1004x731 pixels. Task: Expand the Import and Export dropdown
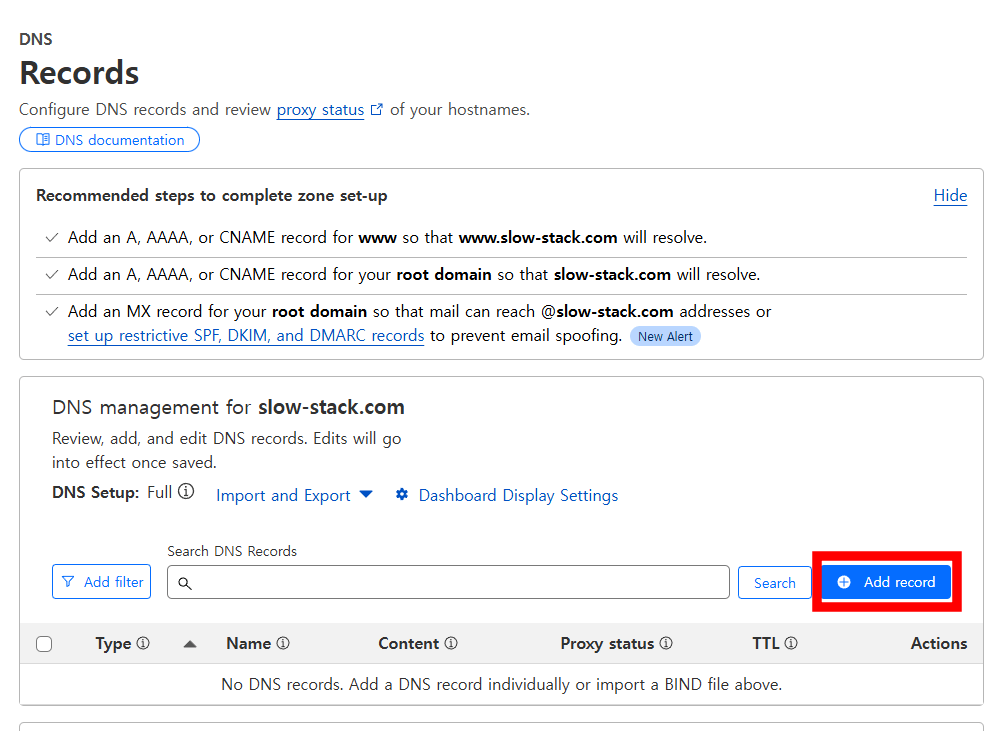(294, 495)
